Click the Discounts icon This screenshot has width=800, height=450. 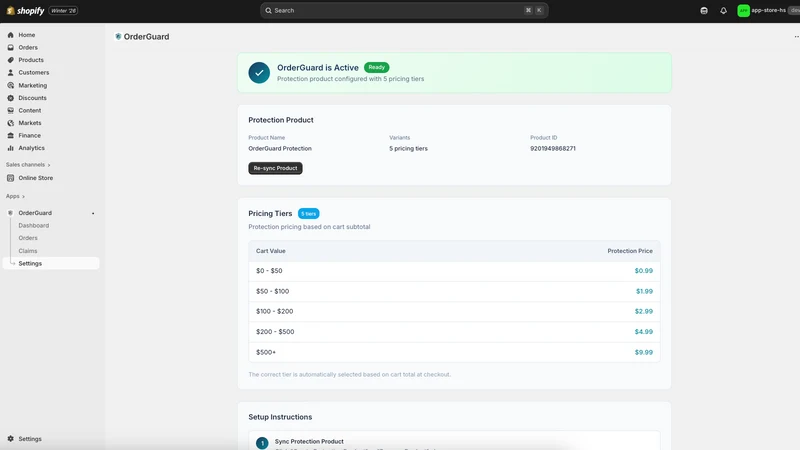click(x=10, y=98)
